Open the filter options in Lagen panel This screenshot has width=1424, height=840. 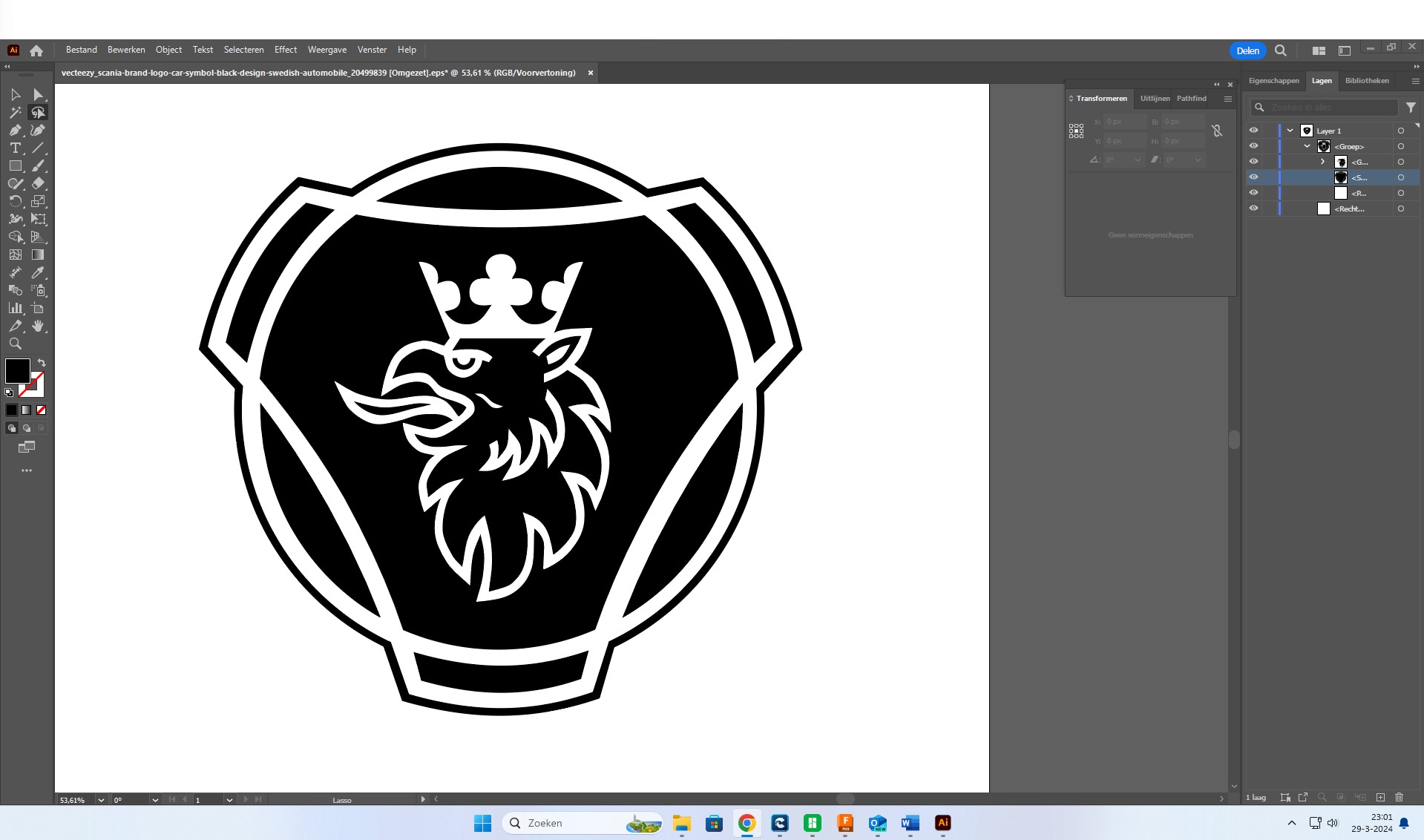click(1411, 108)
